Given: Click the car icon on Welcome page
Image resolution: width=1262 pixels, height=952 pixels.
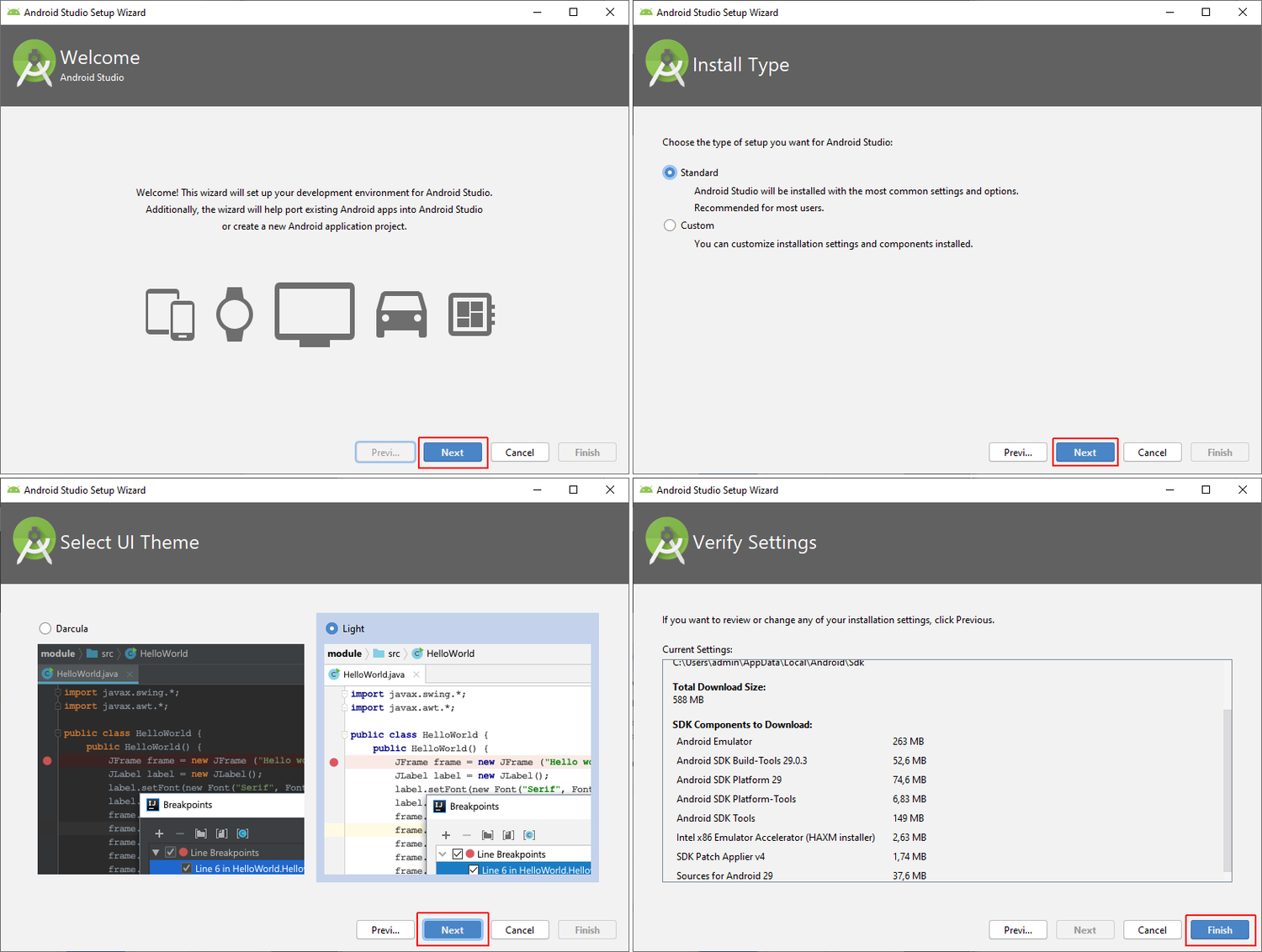Looking at the screenshot, I should pyautogui.click(x=401, y=315).
